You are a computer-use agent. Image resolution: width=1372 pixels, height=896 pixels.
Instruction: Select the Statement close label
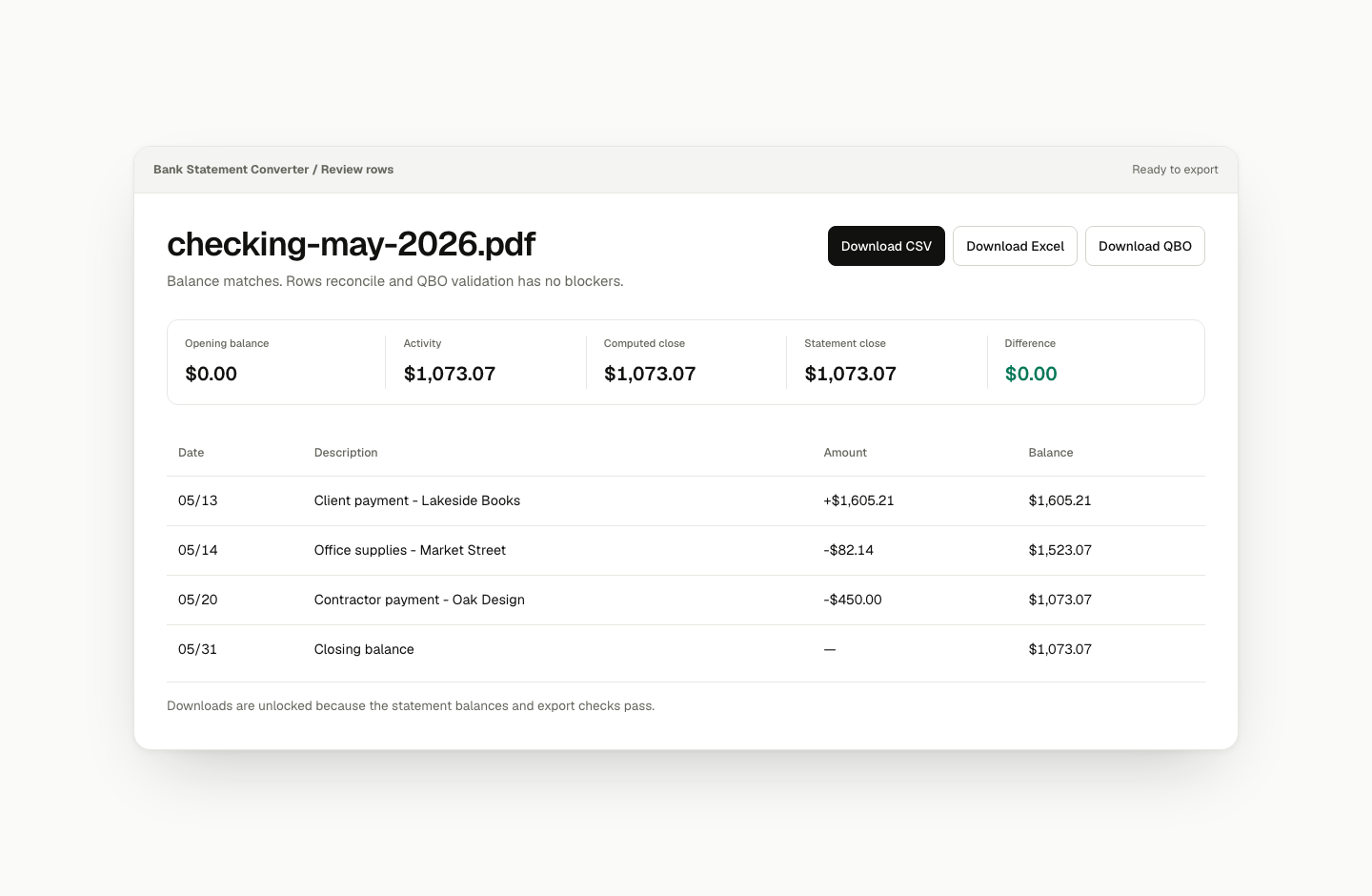(845, 343)
